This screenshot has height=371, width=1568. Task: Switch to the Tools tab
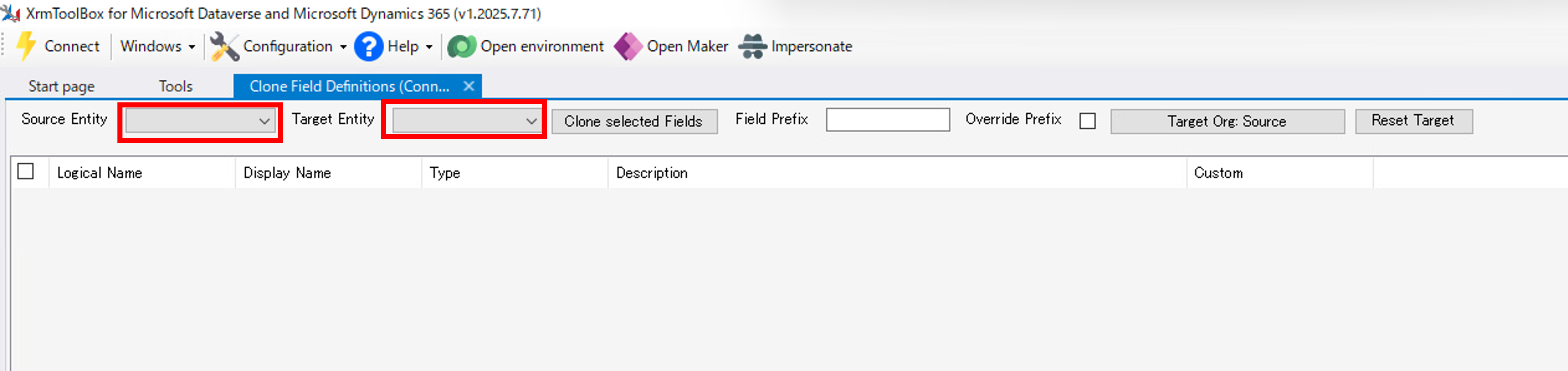click(x=175, y=87)
